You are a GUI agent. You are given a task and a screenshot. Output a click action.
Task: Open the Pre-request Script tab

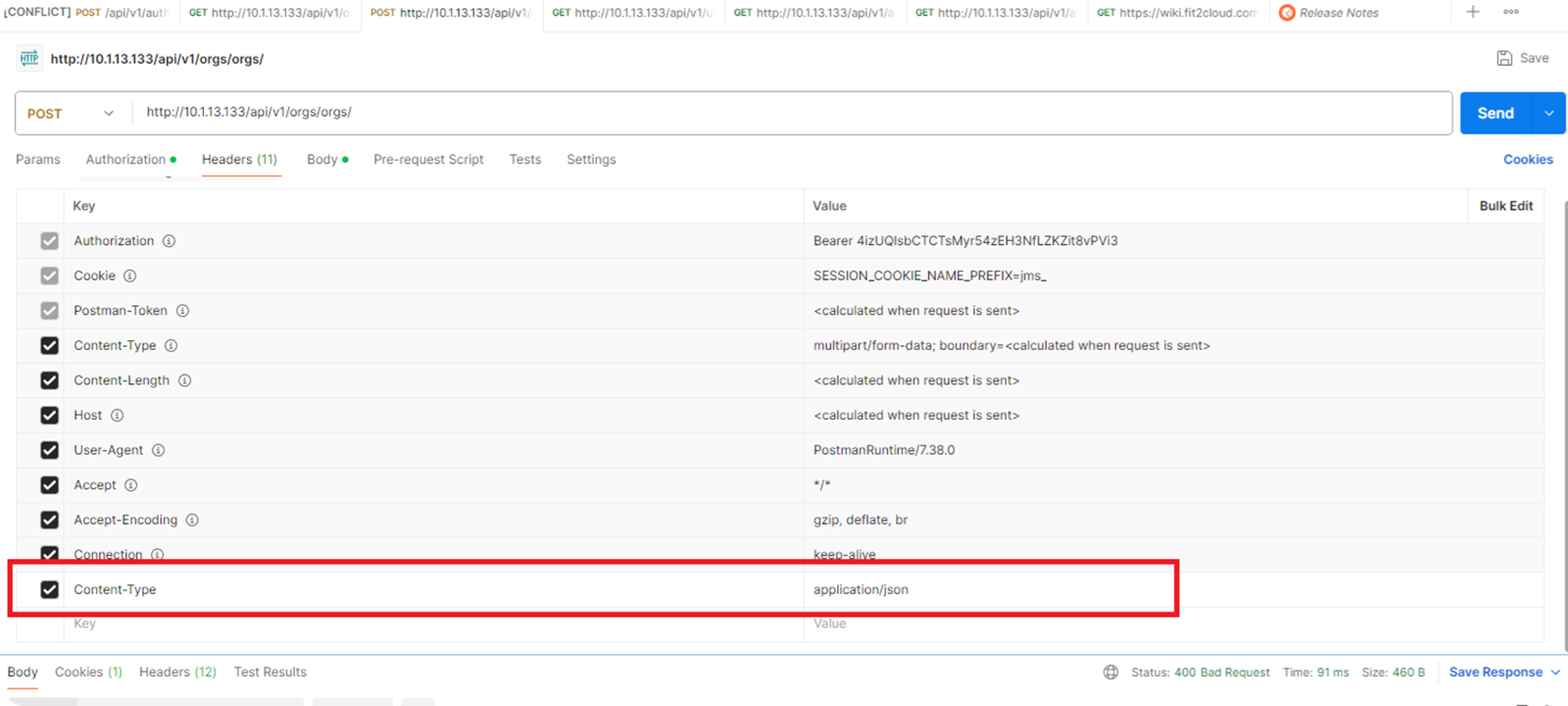428,160
